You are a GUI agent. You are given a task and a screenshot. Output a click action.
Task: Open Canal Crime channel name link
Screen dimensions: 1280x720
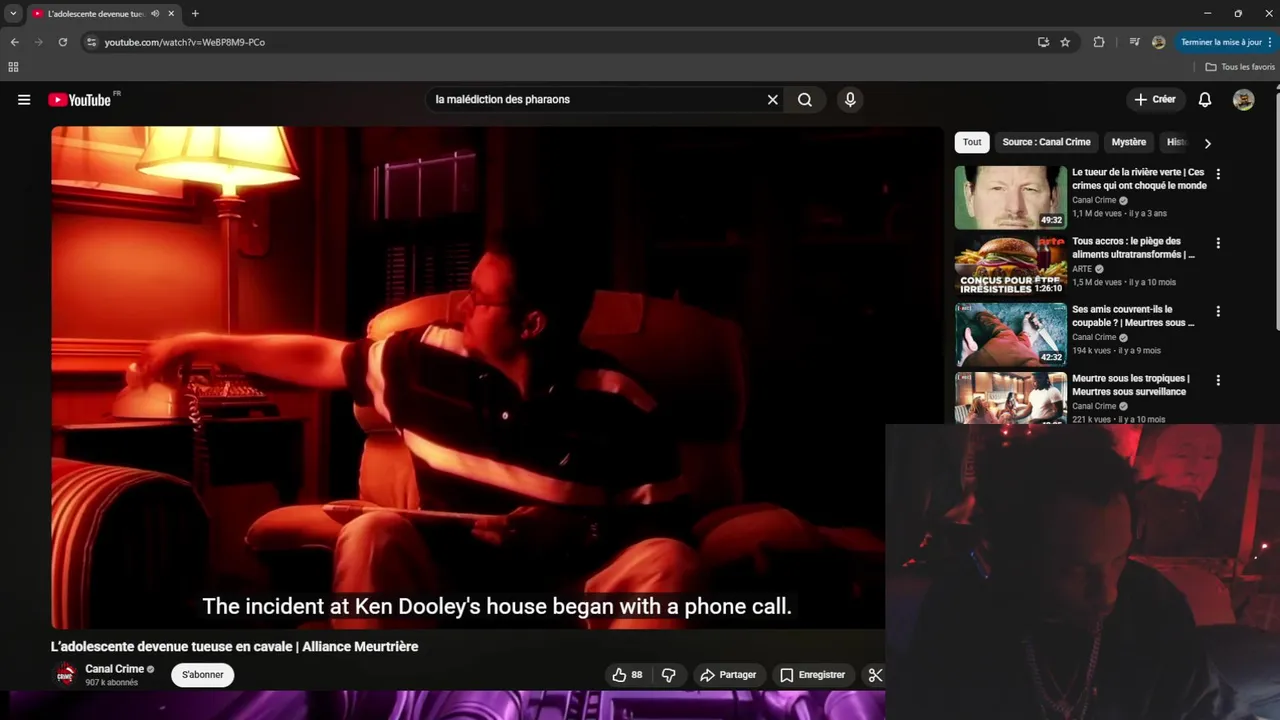tap(114, 669)
